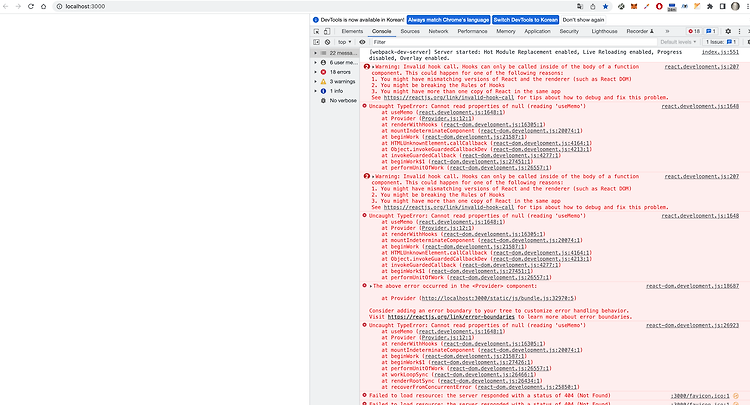Select the Console tab
Screen dimensions: 750x405
tap(381, 31)
